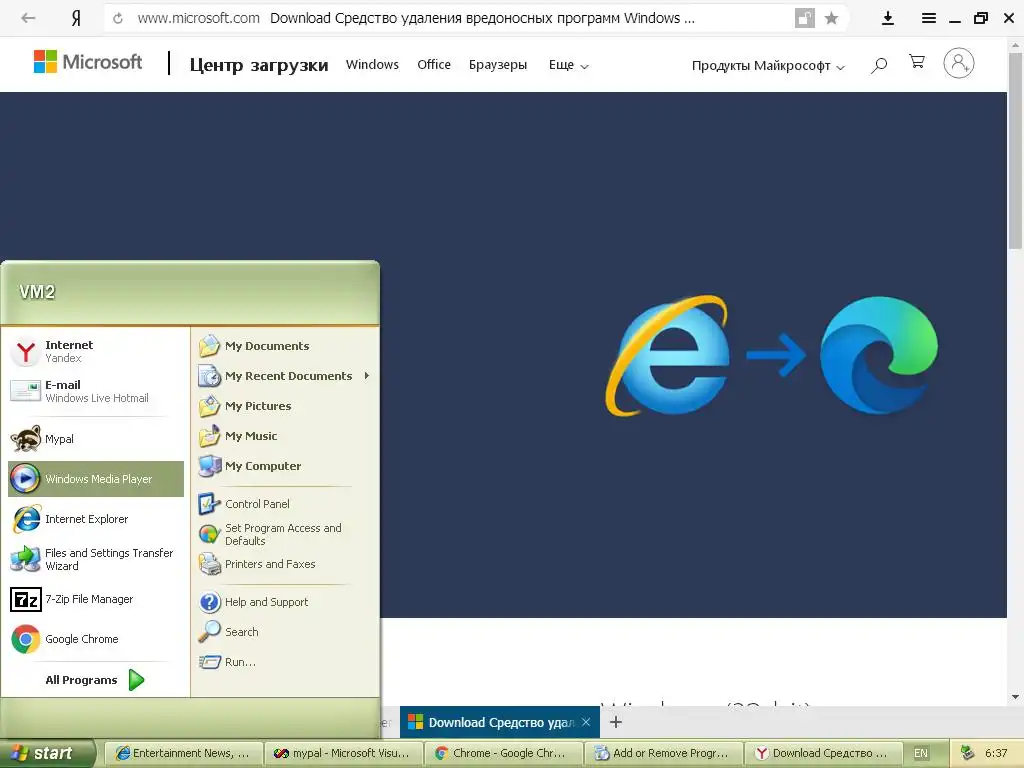Open My Documents folder
1024x768 pixels.
coord(285,346)
